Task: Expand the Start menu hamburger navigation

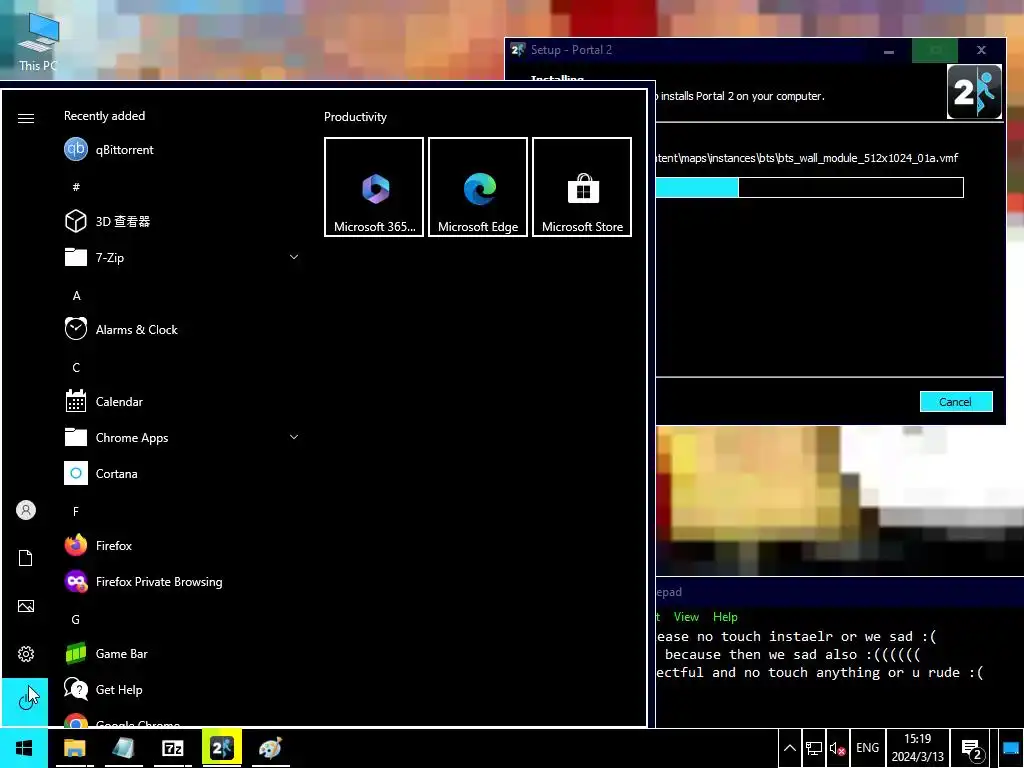Action: coord(25,118)
